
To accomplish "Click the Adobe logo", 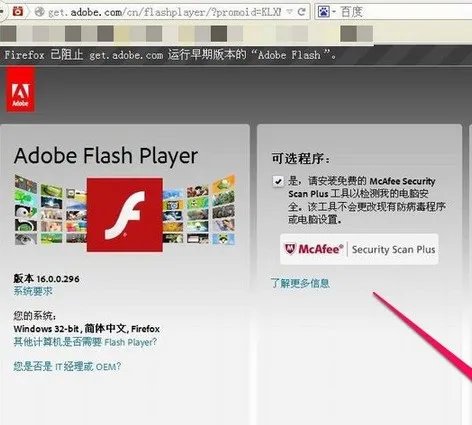I will tap(20, 90).
